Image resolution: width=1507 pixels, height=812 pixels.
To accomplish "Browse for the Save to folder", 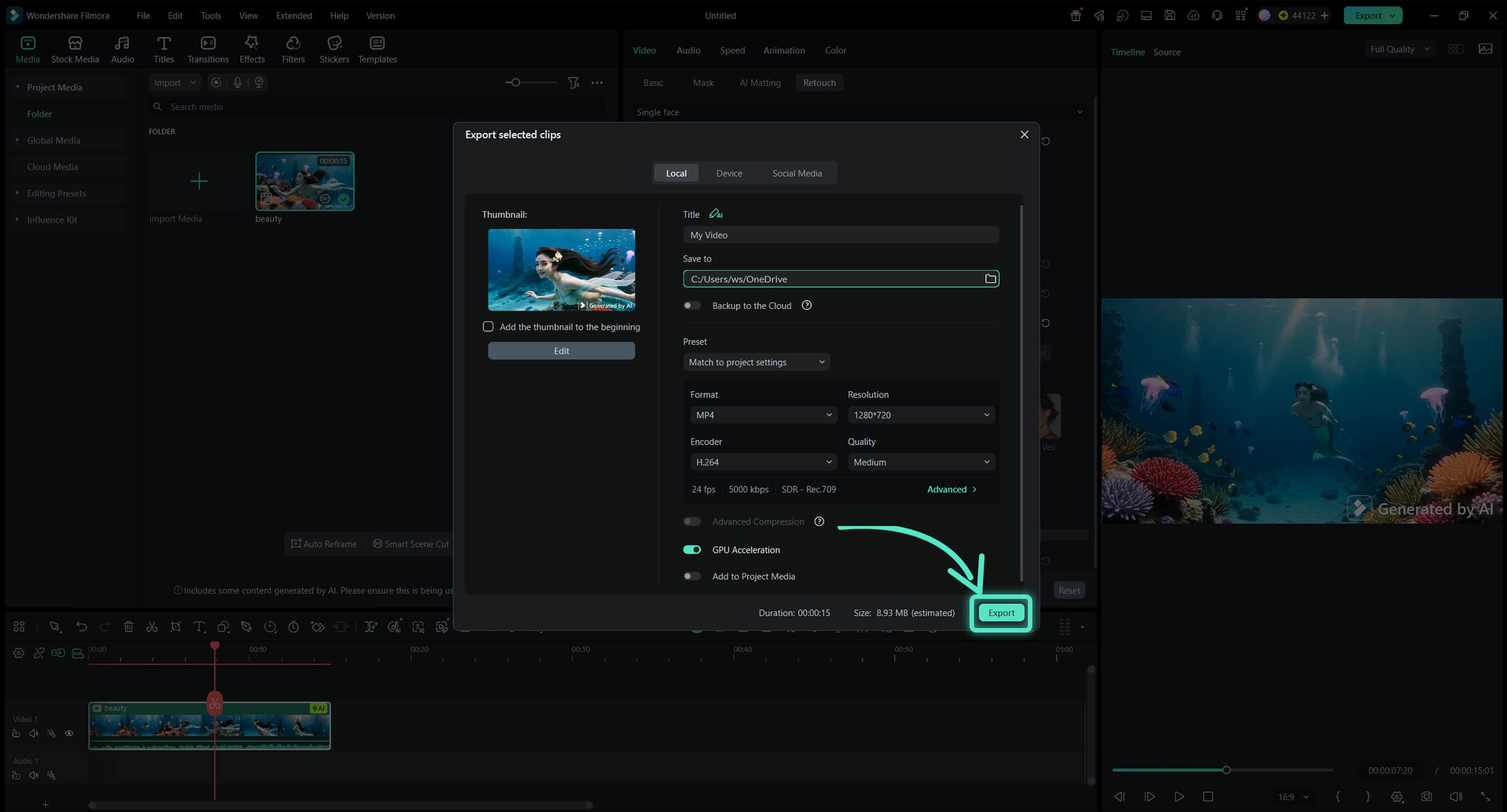I will pyautogui.click(x=990, y=279).
